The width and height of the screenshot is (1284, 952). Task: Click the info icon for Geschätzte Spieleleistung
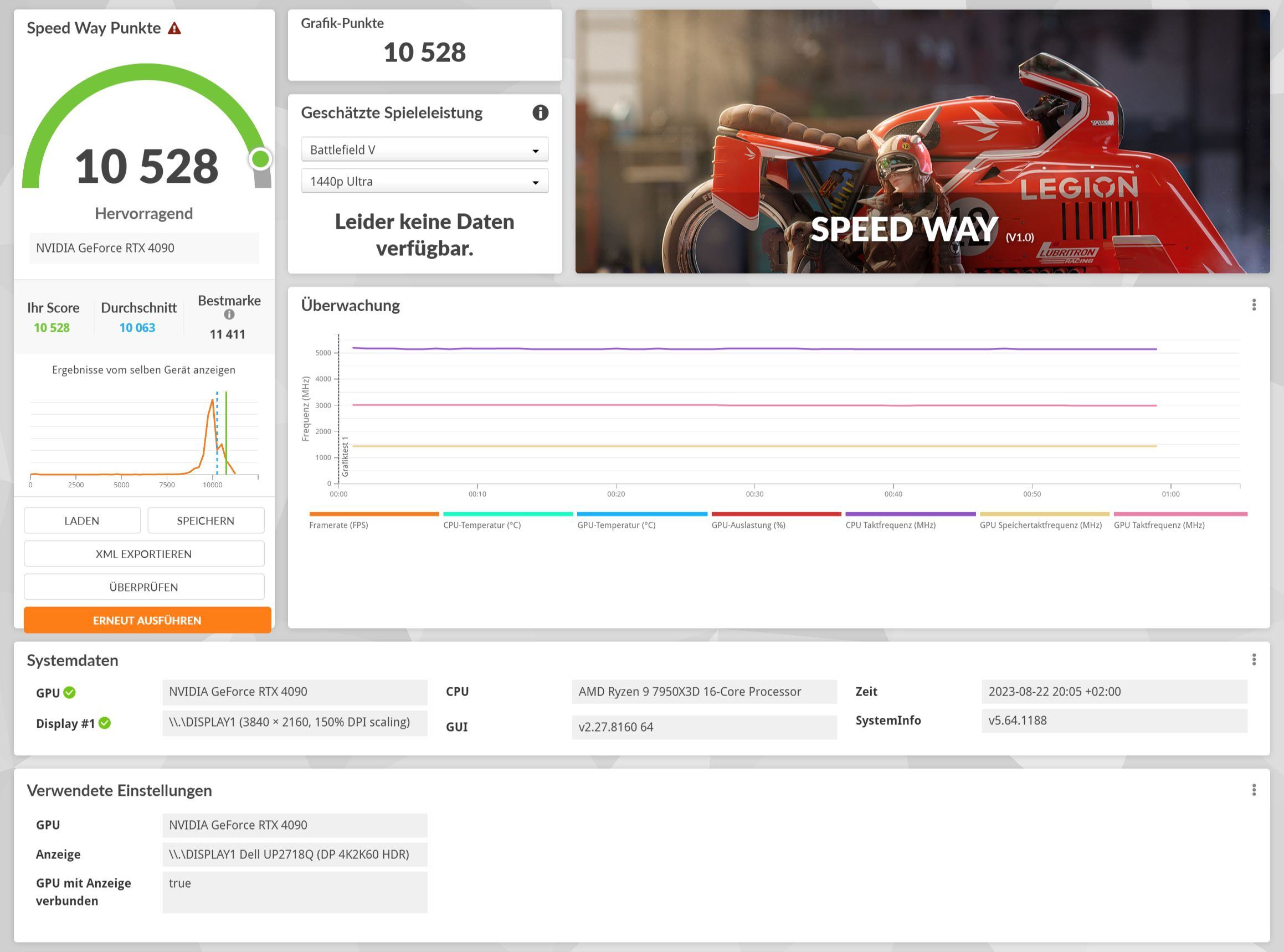(540, 112)
